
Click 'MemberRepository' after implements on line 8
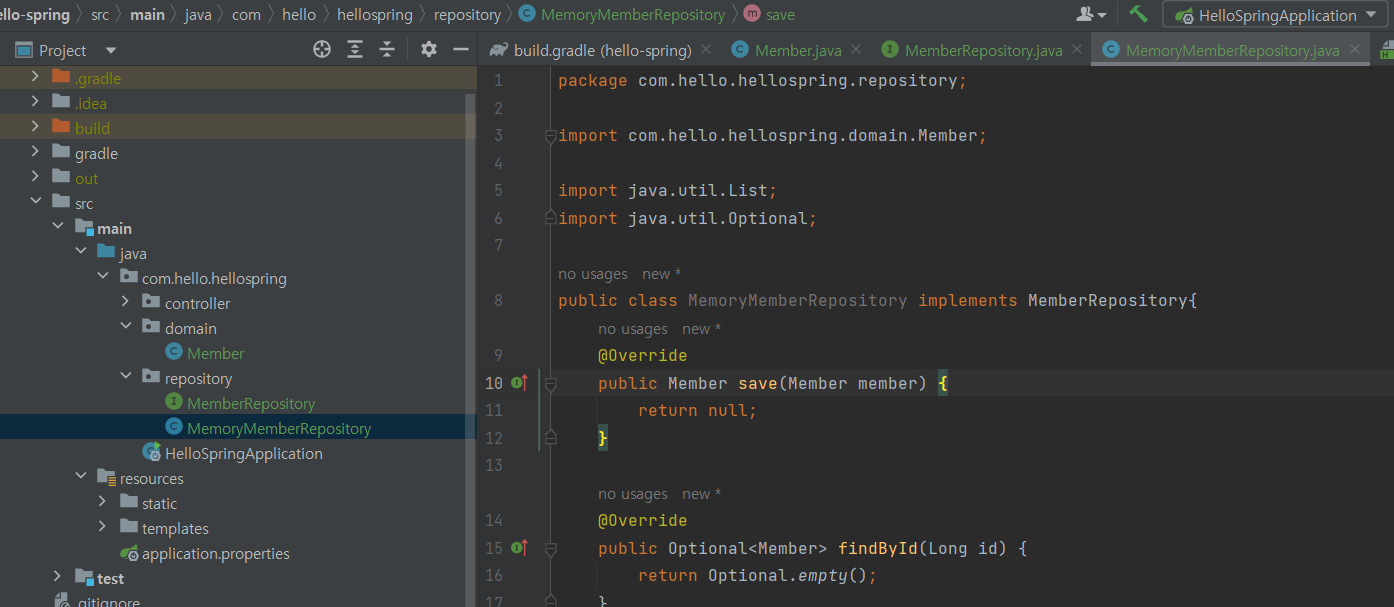pyautogui.click(x=1107, y=300)
